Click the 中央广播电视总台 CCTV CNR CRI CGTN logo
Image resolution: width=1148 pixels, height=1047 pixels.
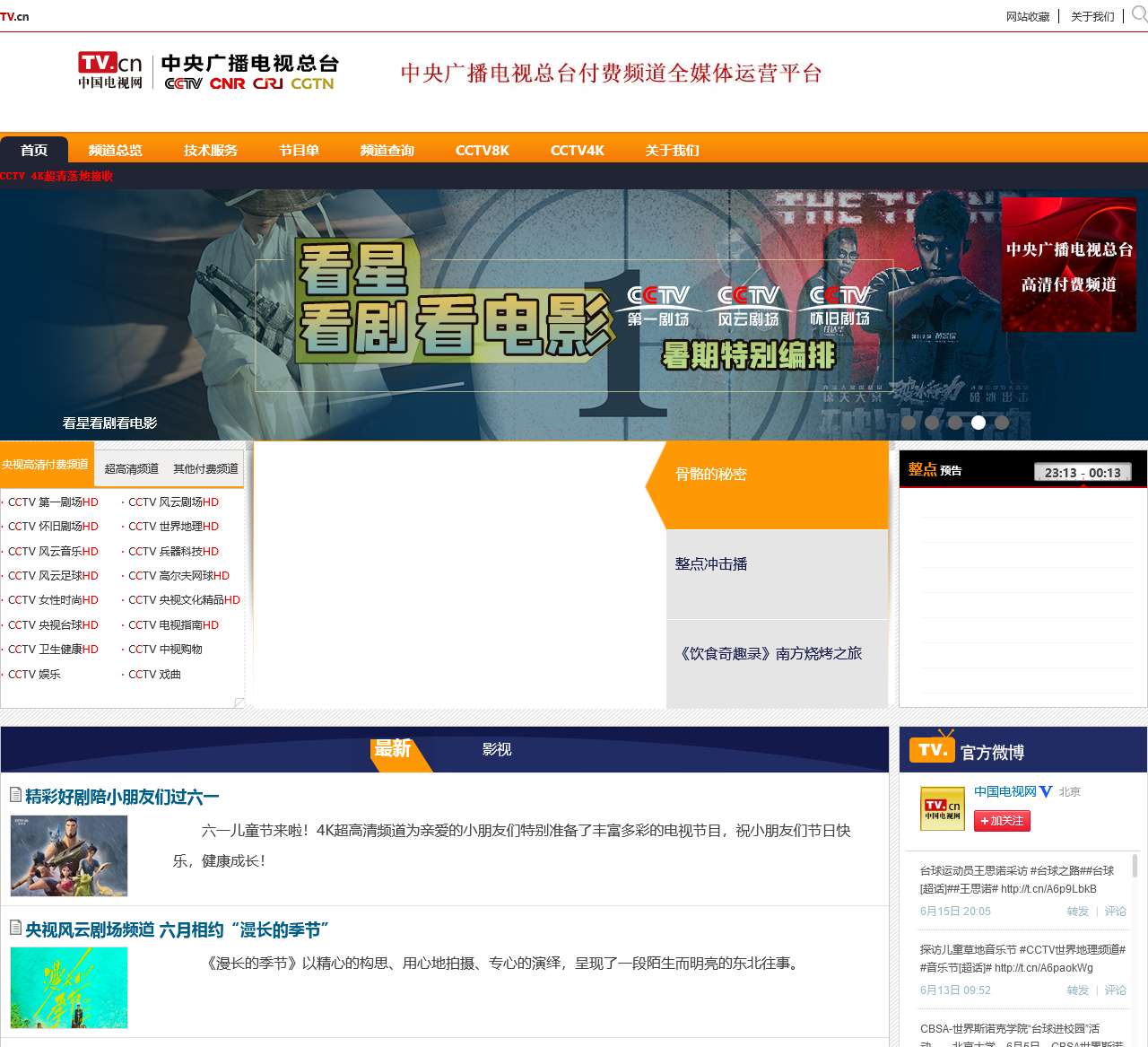250,72
